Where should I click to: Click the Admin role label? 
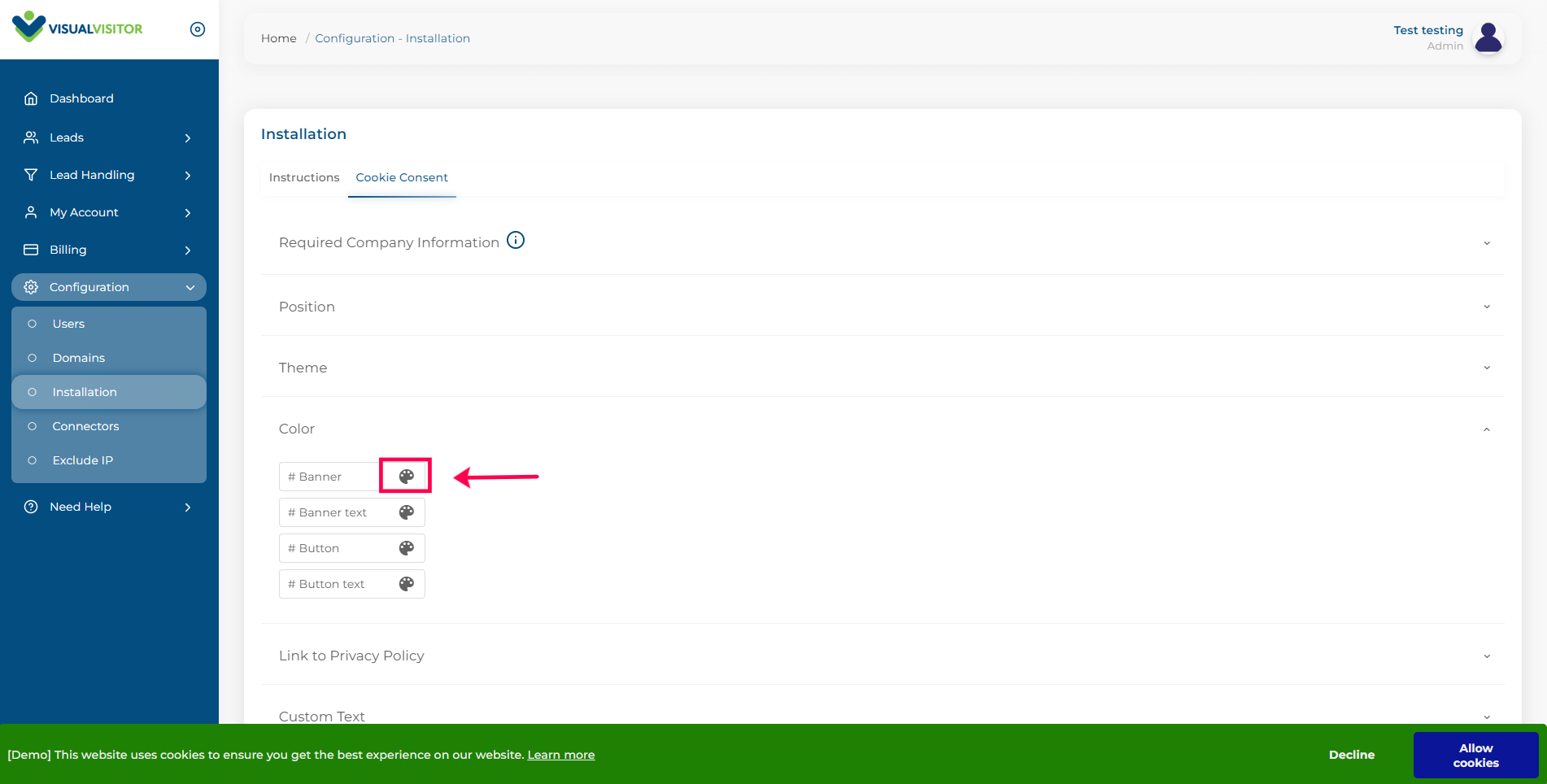click(x=1445, y=46)
